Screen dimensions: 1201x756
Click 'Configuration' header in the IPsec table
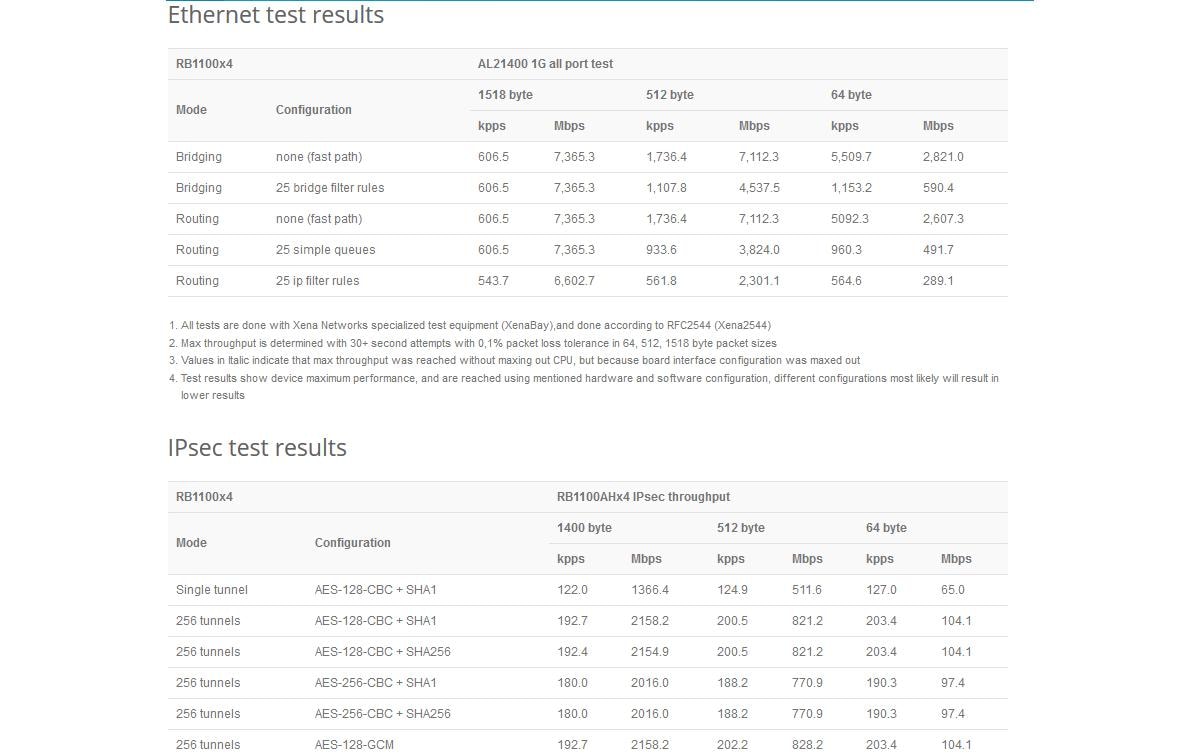(352, 543)
